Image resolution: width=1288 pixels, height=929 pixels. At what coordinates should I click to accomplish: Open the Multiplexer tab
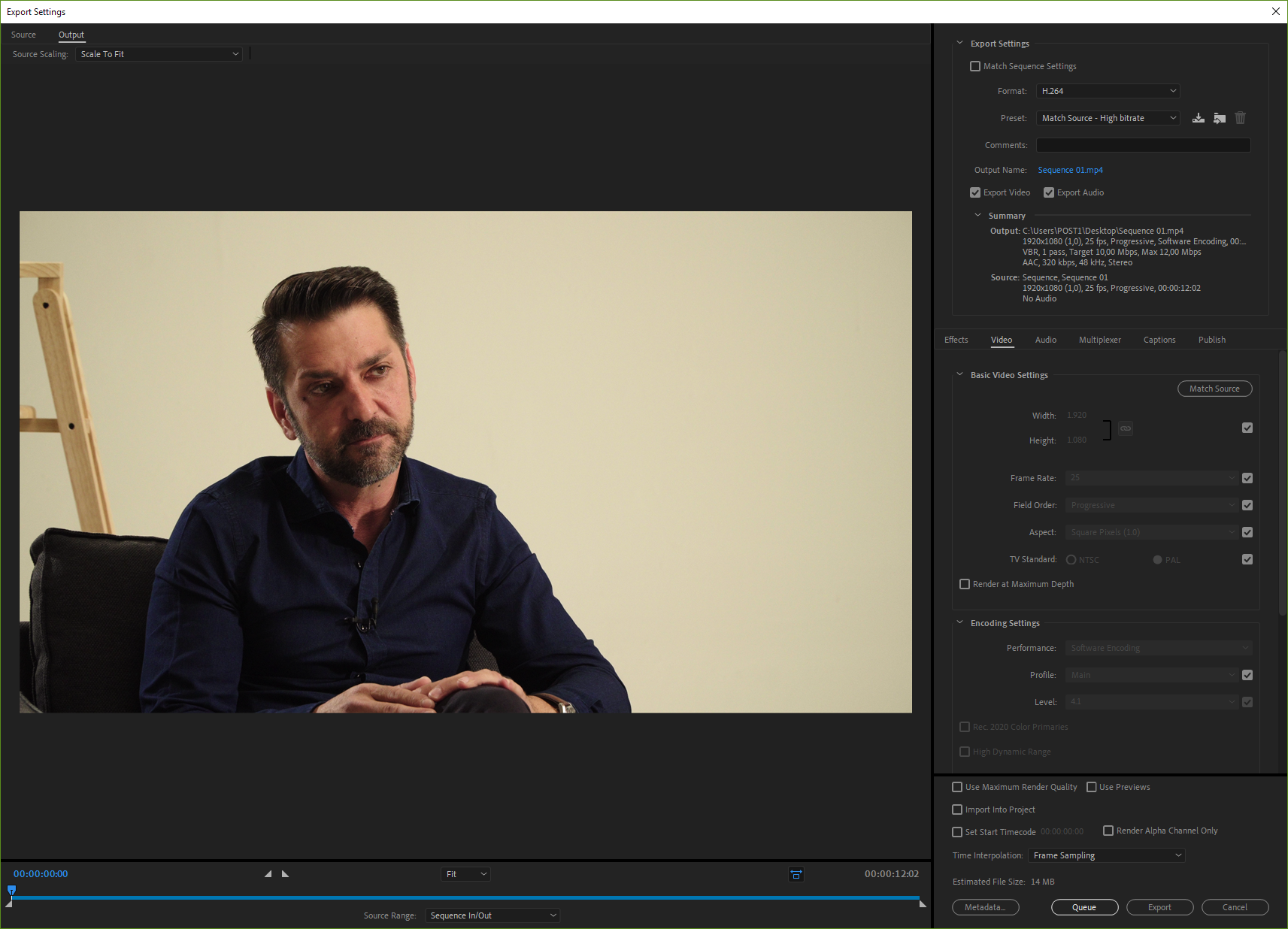click(1100, 340)
